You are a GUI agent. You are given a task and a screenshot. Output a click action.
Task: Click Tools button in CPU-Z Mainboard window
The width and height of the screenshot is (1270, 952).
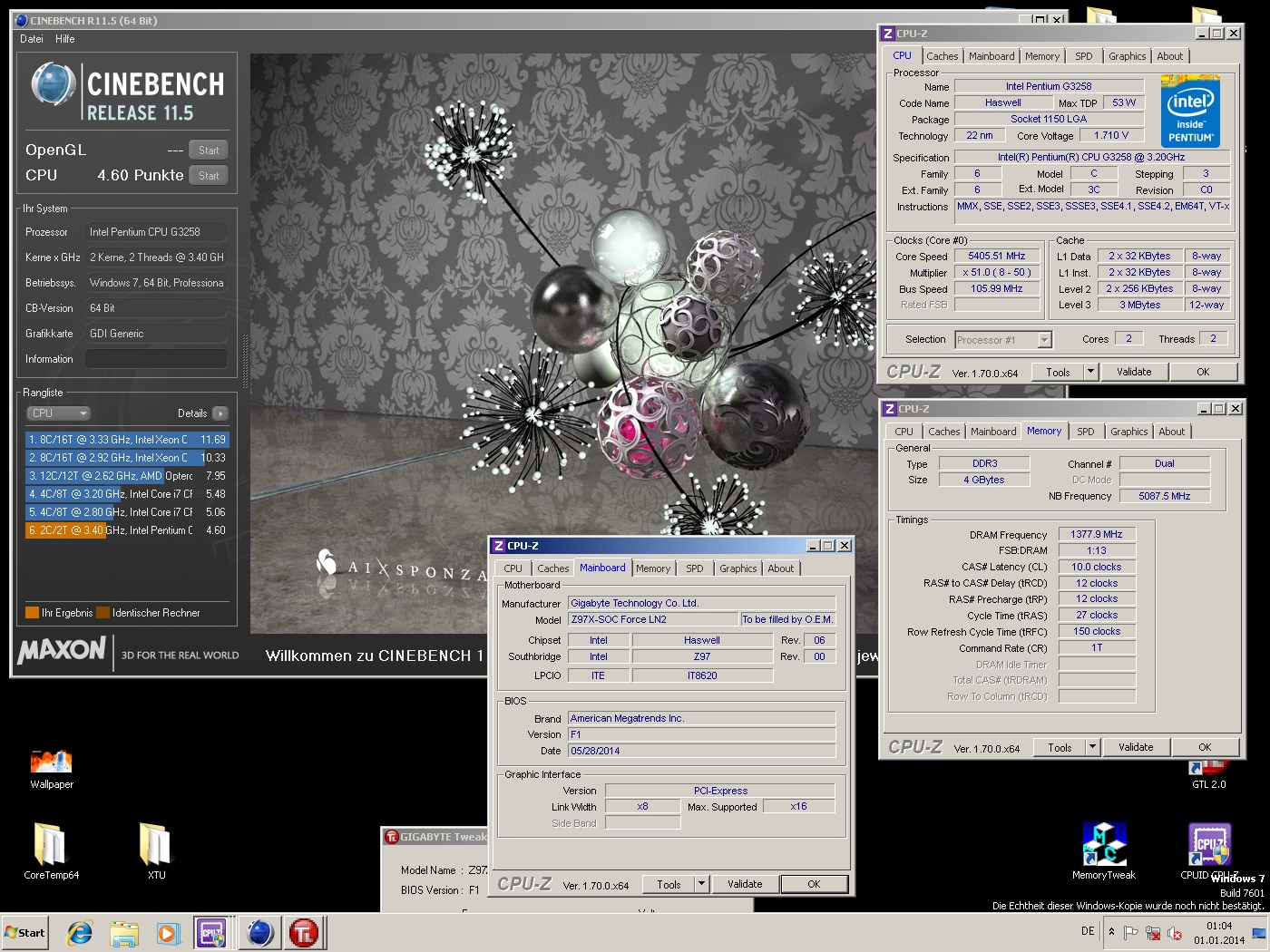(x=669, y=884)
